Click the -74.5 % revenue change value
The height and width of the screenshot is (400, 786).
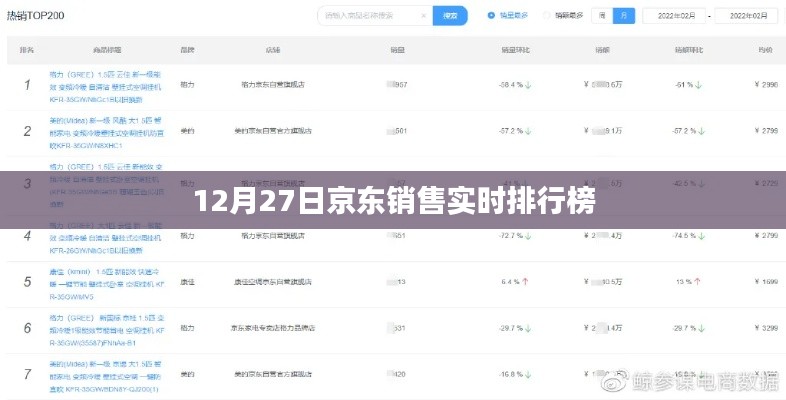tap(684, 236)
